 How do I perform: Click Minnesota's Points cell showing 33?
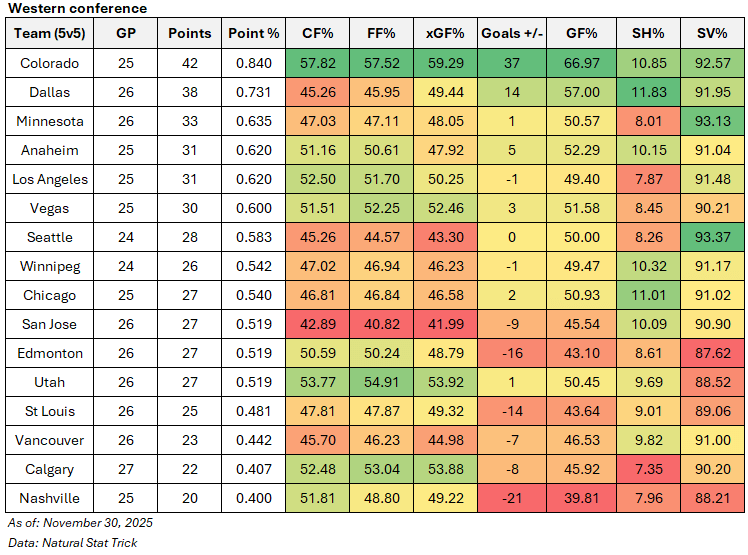(x=189, y=121)
